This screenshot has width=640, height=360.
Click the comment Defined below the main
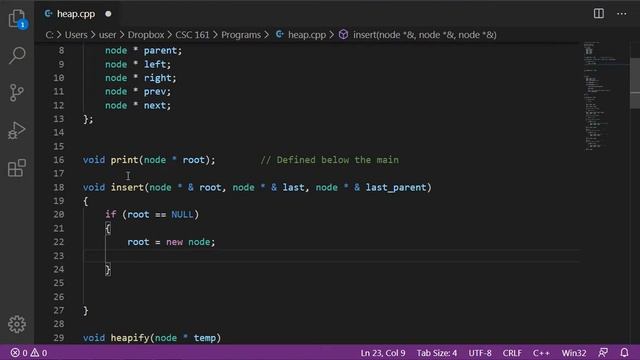(329, 160)
